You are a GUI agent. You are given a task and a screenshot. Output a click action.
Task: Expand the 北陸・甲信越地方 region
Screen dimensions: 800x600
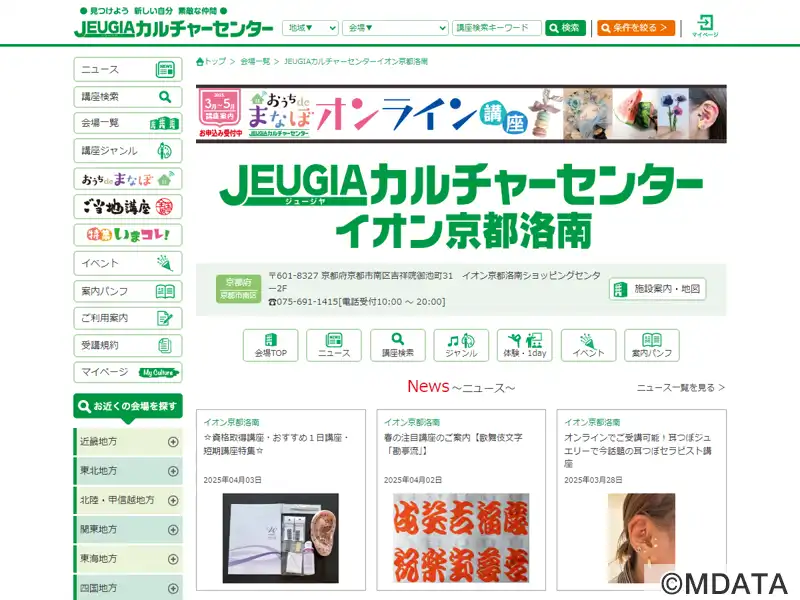point(128,500)
